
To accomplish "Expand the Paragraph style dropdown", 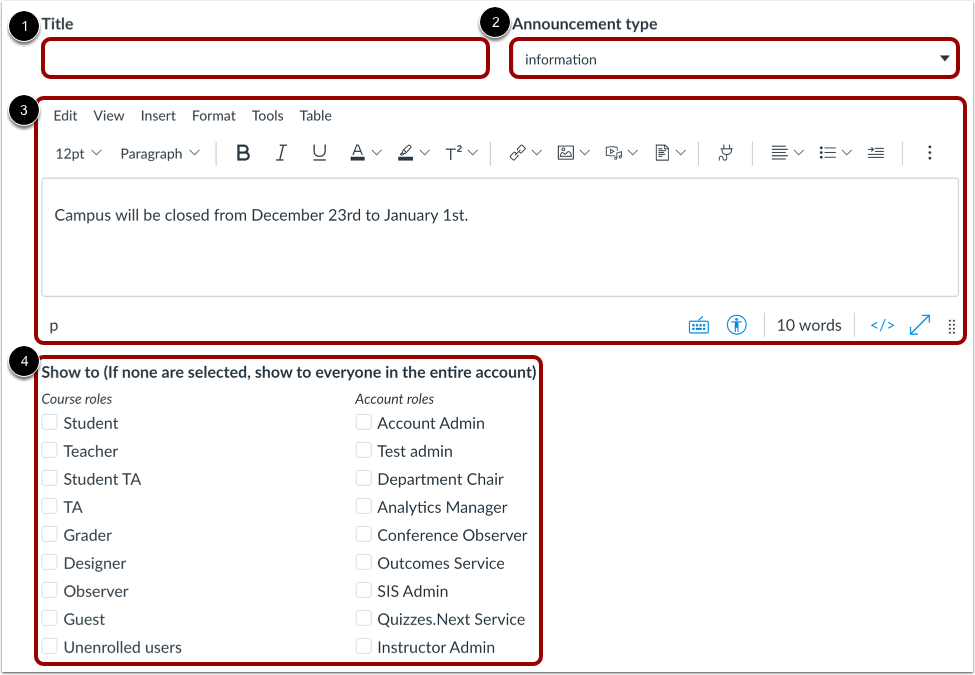I will [159, 152].
